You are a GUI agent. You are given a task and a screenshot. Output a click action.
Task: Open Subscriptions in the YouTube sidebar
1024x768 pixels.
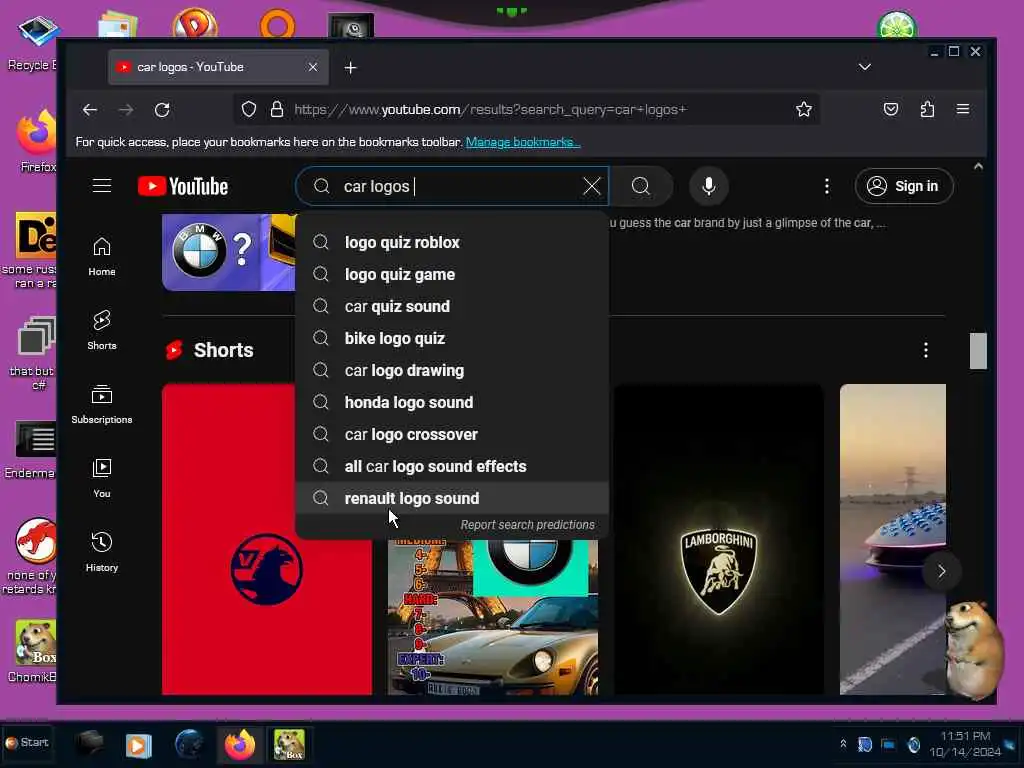click(x=102, y=405)
